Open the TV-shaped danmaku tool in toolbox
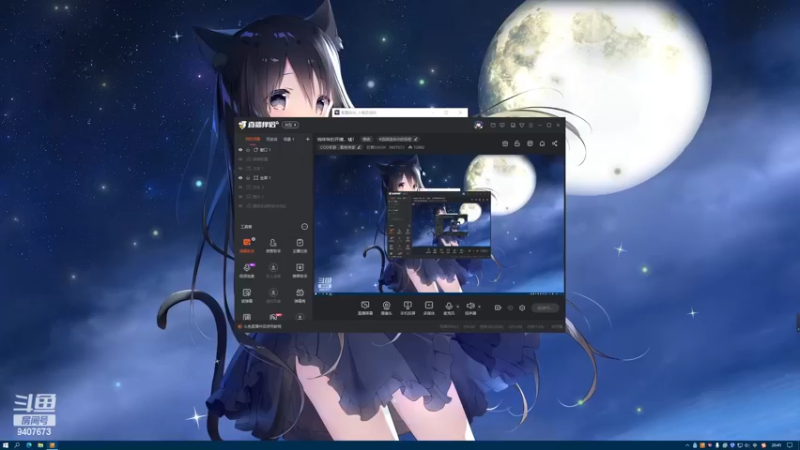 click(299, 295)
